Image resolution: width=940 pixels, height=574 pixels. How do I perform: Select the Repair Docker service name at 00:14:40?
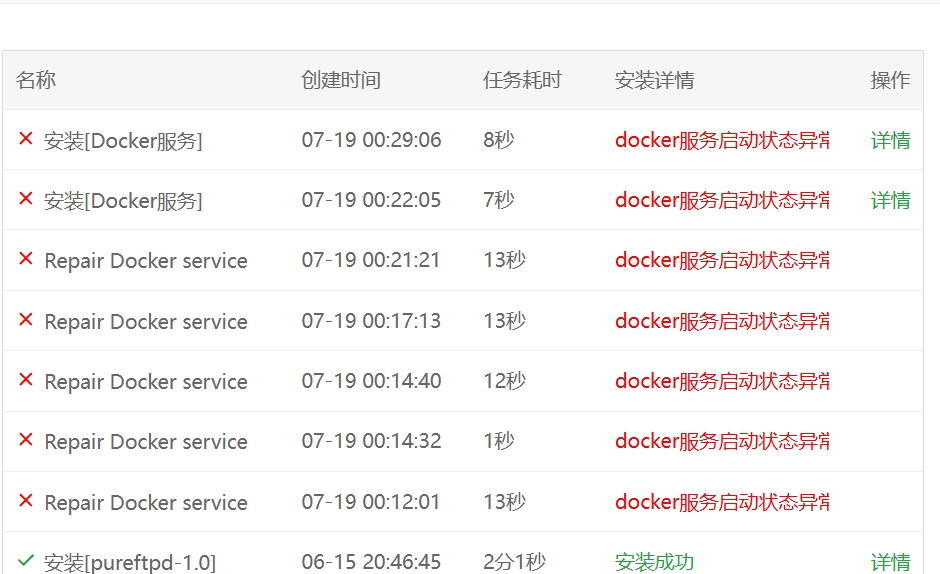click(146, 382)
